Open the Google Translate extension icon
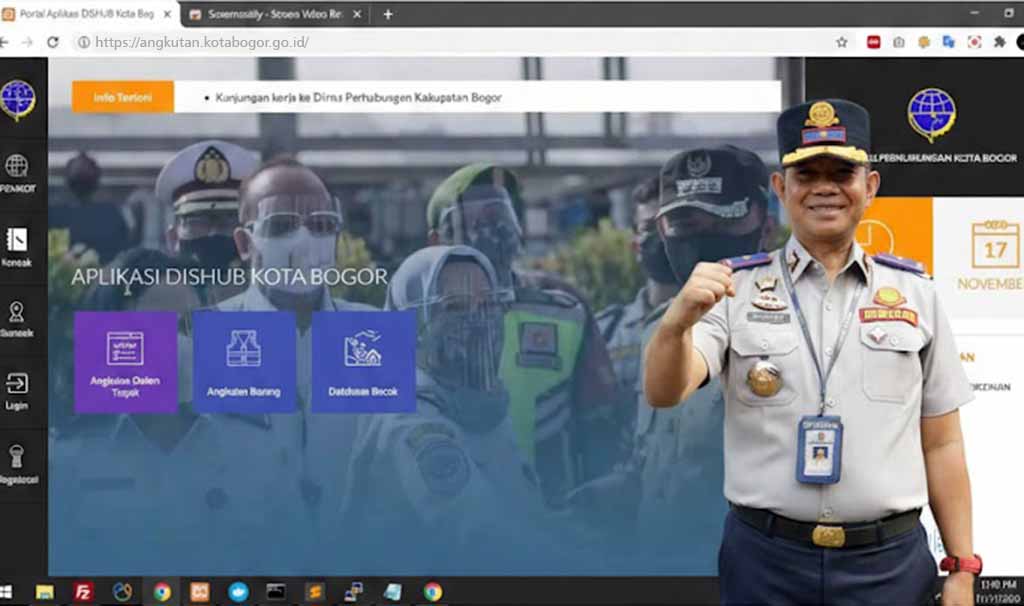This screenshot has height=606, width=1024. point(947,42)
